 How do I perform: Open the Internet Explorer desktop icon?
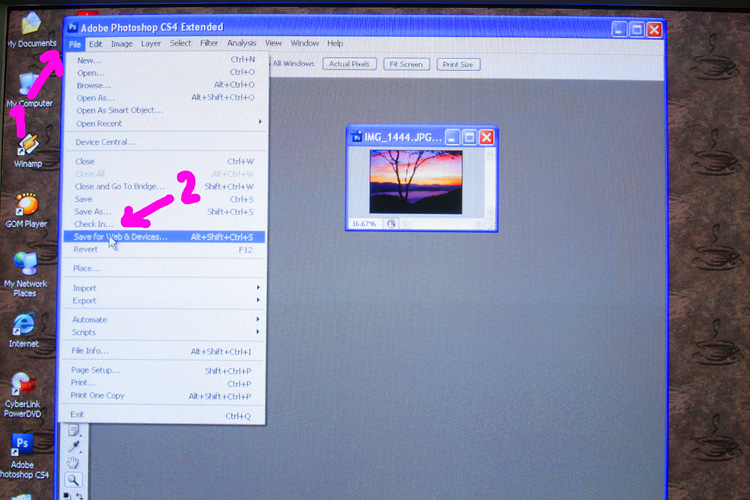(x=24, y=330)
